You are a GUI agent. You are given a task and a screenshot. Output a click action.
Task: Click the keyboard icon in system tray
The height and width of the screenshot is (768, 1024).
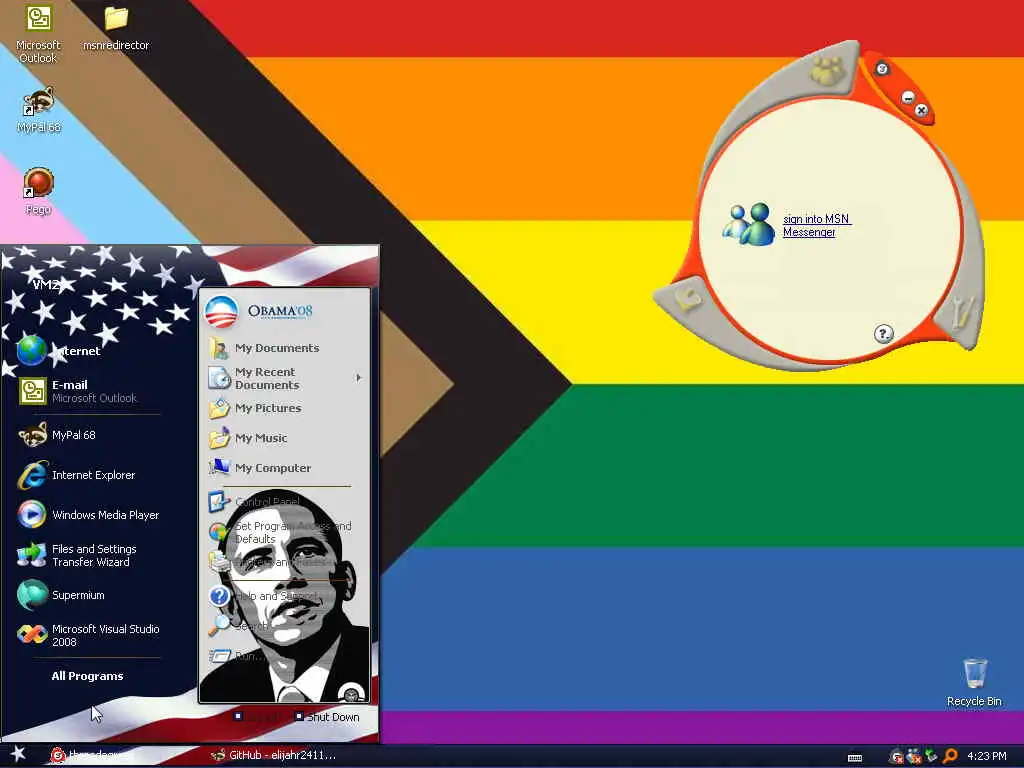854,758
